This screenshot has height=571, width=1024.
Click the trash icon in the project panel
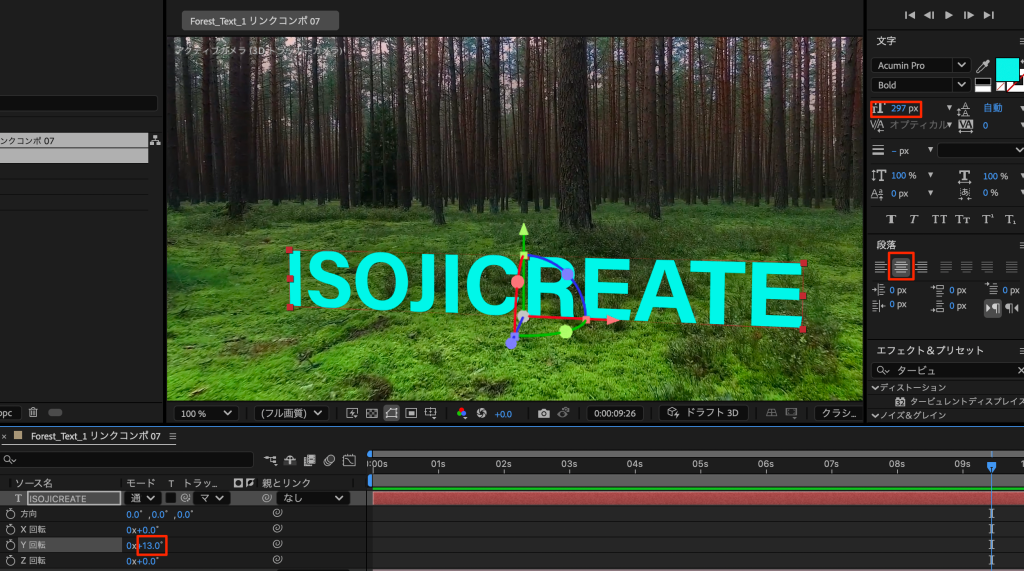33,412
